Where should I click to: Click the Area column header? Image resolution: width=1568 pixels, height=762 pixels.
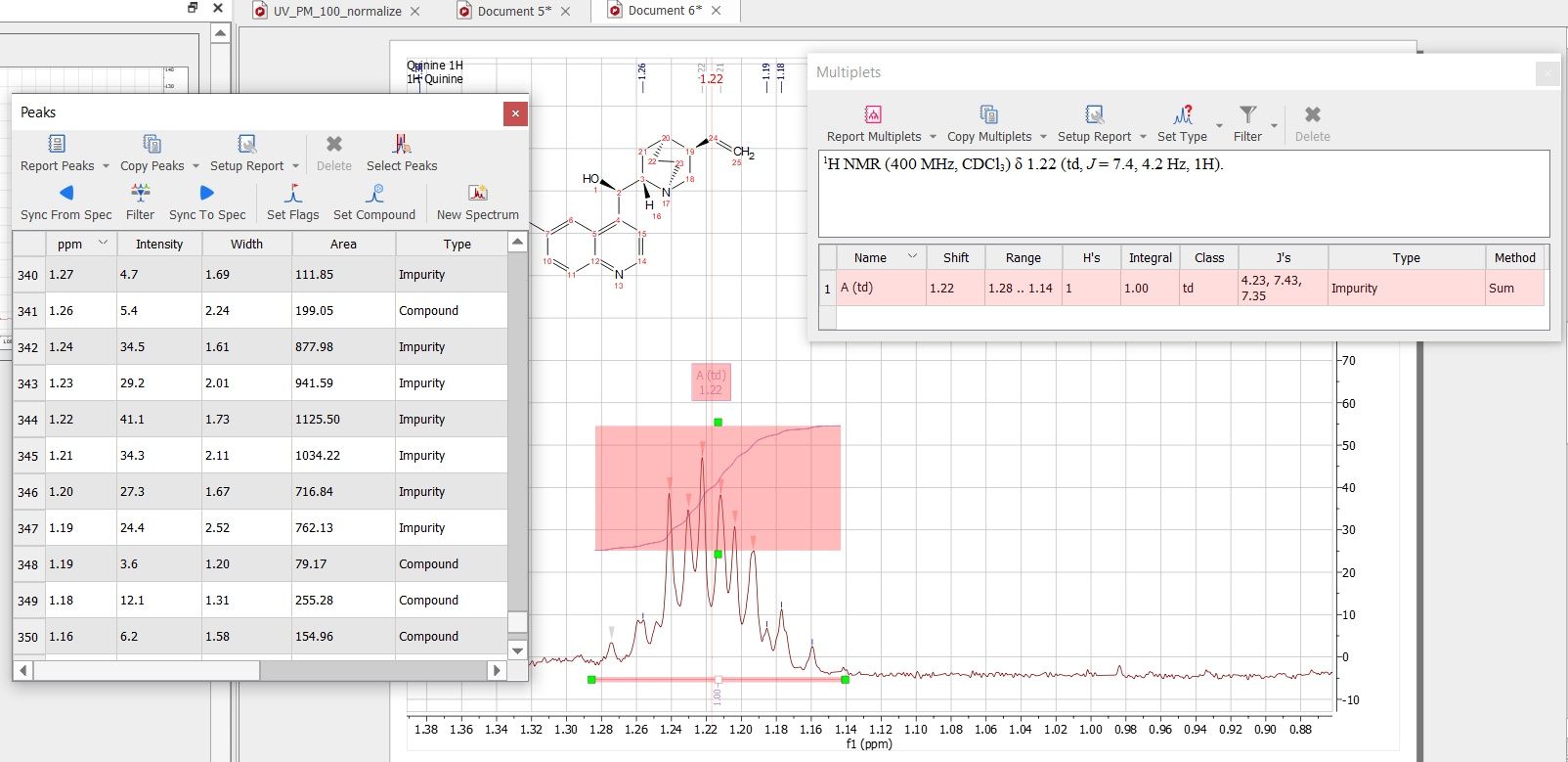(x=343, y=245)
